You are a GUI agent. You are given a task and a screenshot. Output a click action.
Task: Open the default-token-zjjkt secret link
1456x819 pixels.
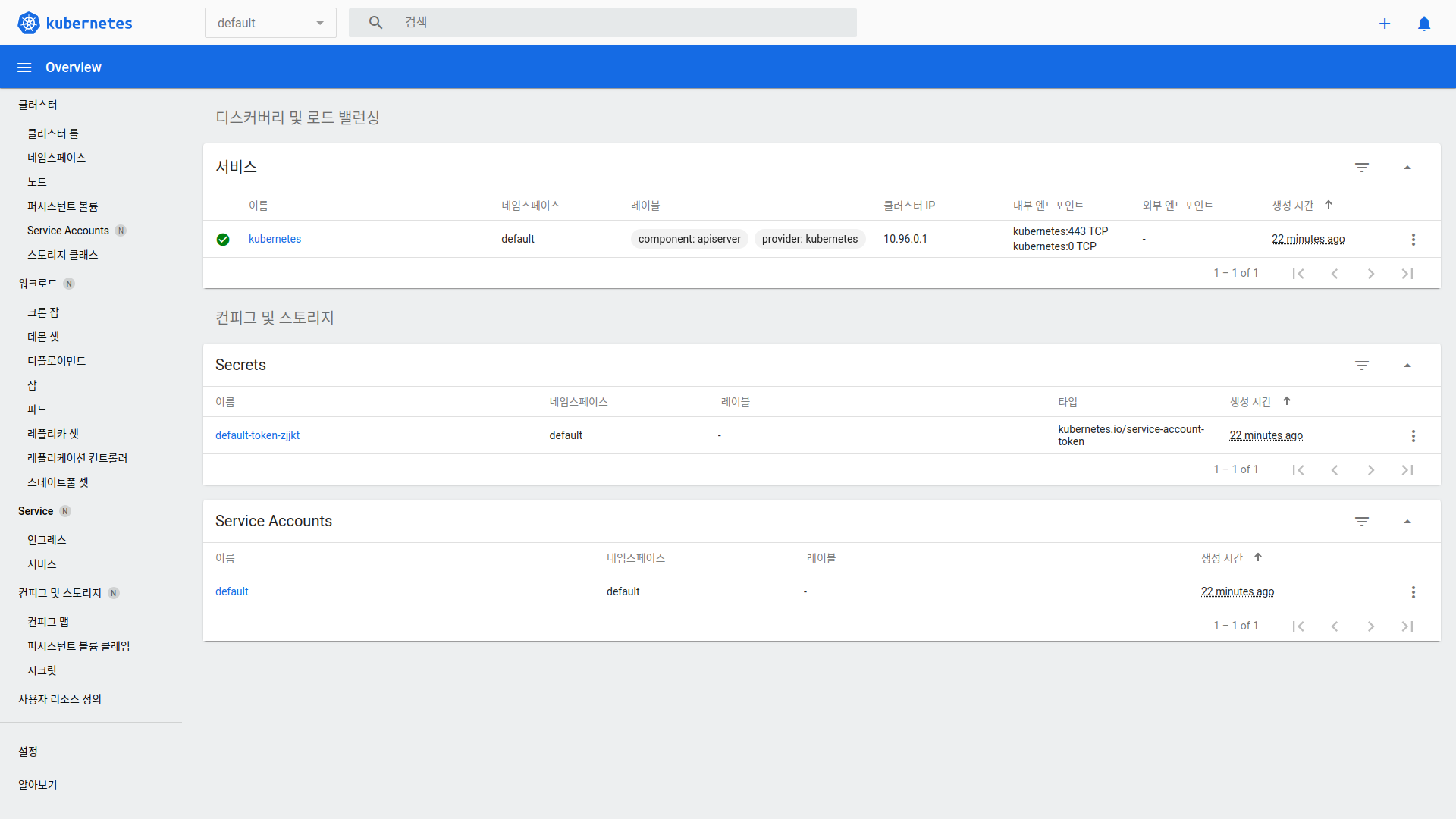point(257,435)
